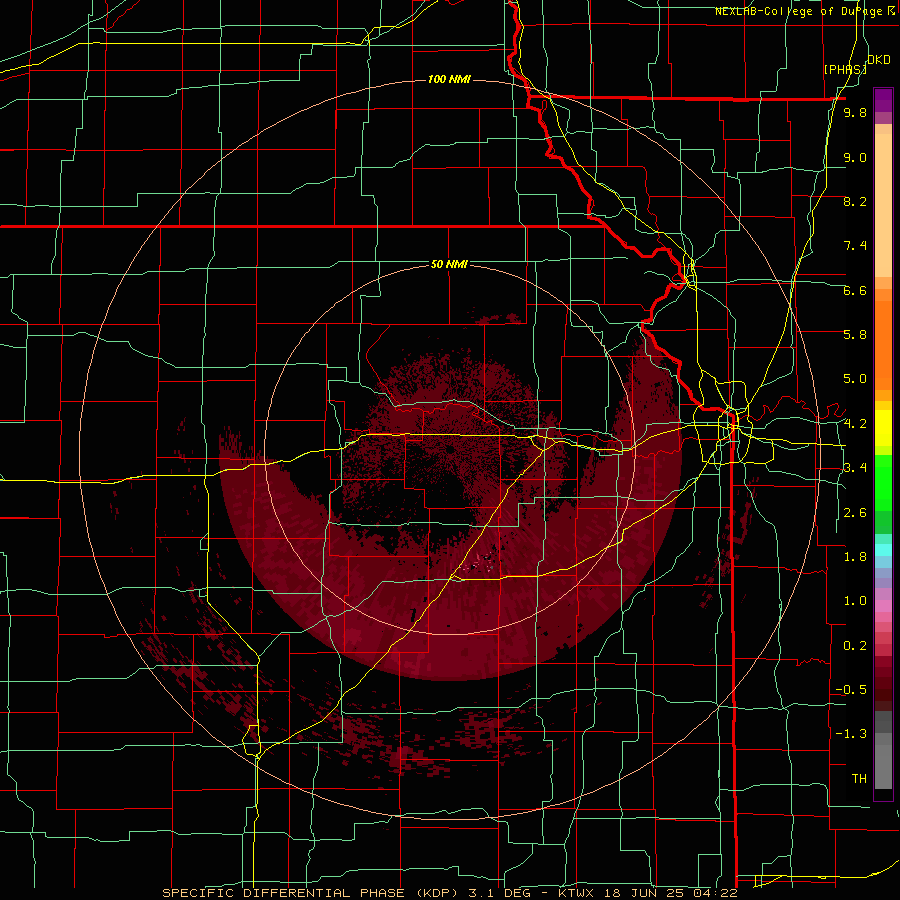This screenshot has width=900, height=900.
Task: Click the 1.0 value on the color scale
Action: (855, 601)
